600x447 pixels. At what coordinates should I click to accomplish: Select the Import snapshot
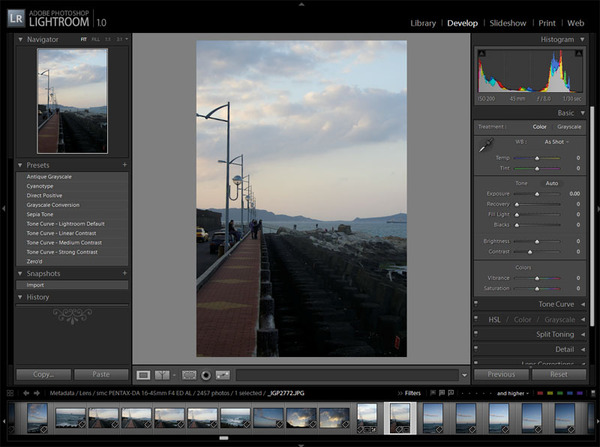click(72, 285)
